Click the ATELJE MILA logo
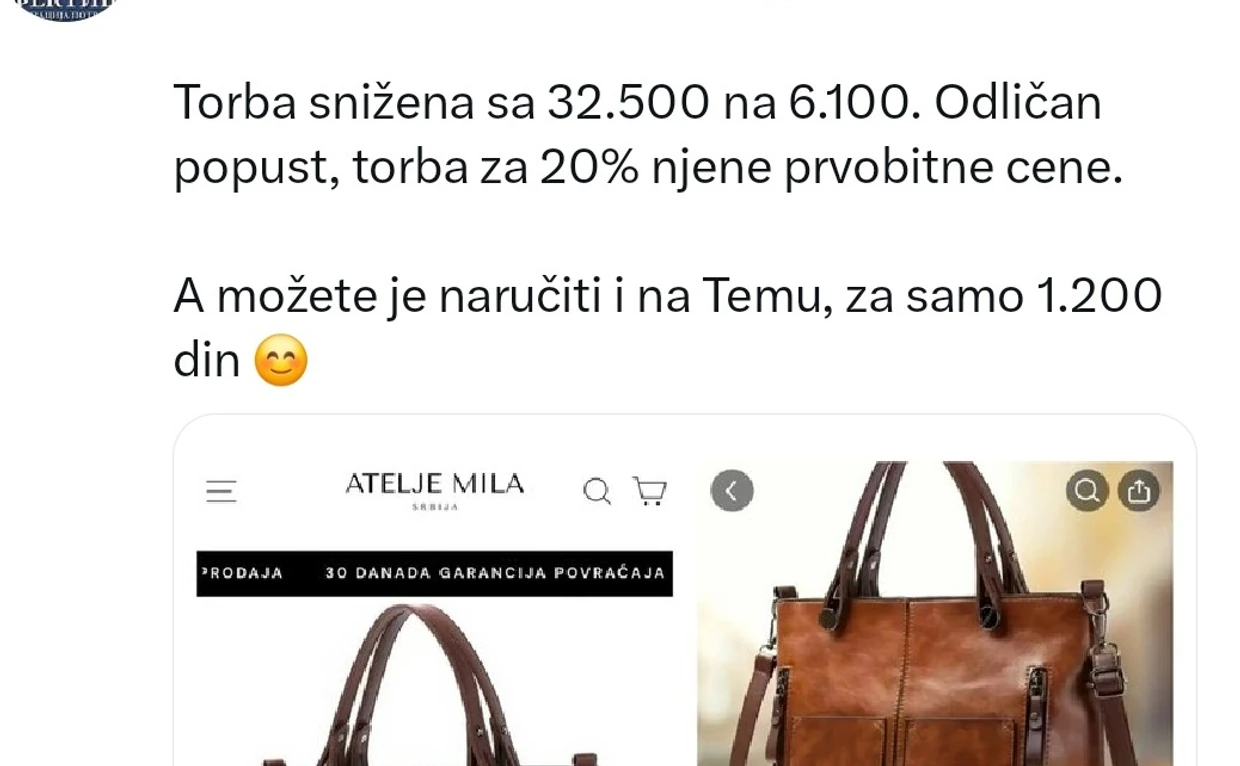Viewport: 1240px width, 766px height. coord(434,485)
